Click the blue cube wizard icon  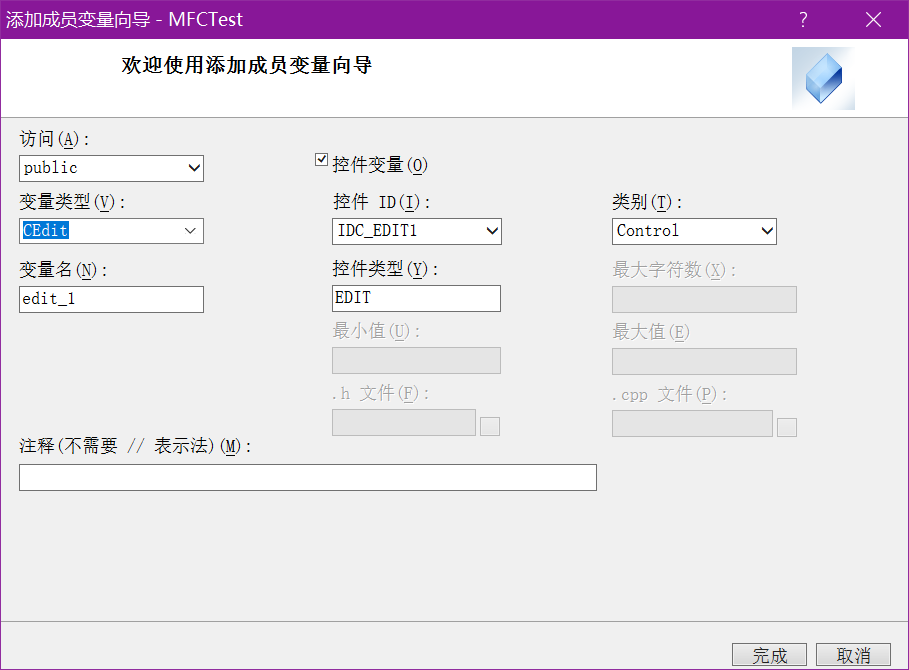tap(823, 78)
